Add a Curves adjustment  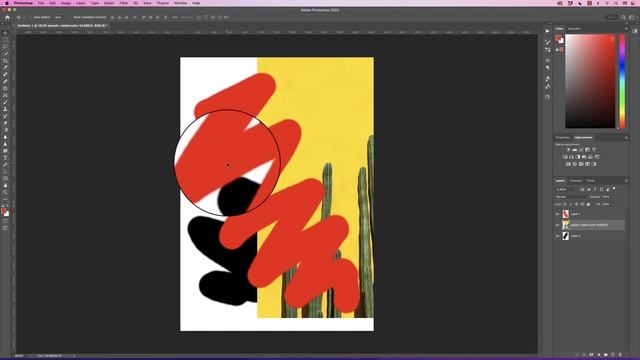point(581,150)
